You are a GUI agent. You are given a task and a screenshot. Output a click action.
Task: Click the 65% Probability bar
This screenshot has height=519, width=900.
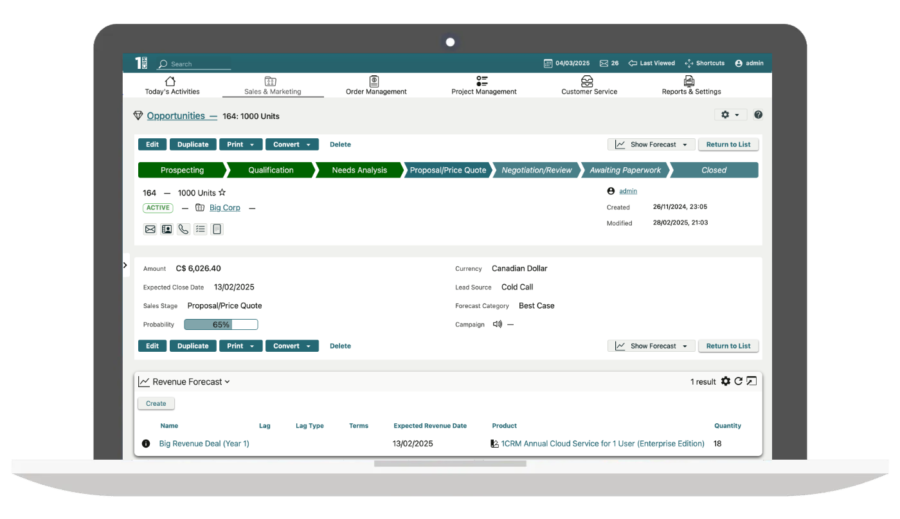[220, 324]
